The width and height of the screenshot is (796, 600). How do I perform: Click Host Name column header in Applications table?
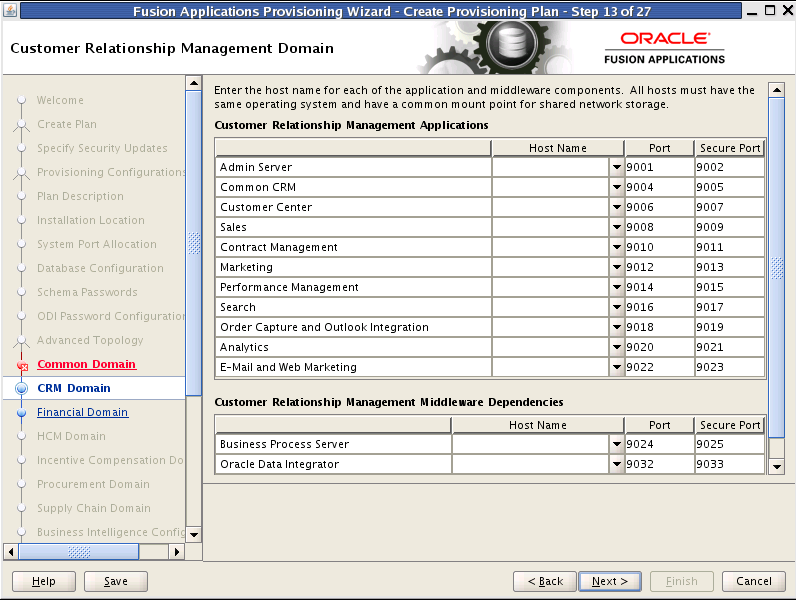tap(558, 148)
